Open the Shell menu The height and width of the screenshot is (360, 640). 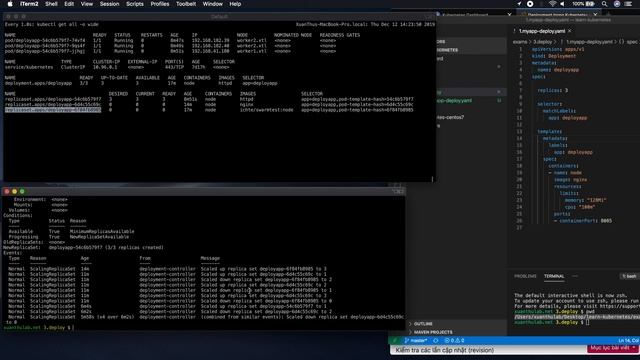pyautogui.click(x=51, y=4)
